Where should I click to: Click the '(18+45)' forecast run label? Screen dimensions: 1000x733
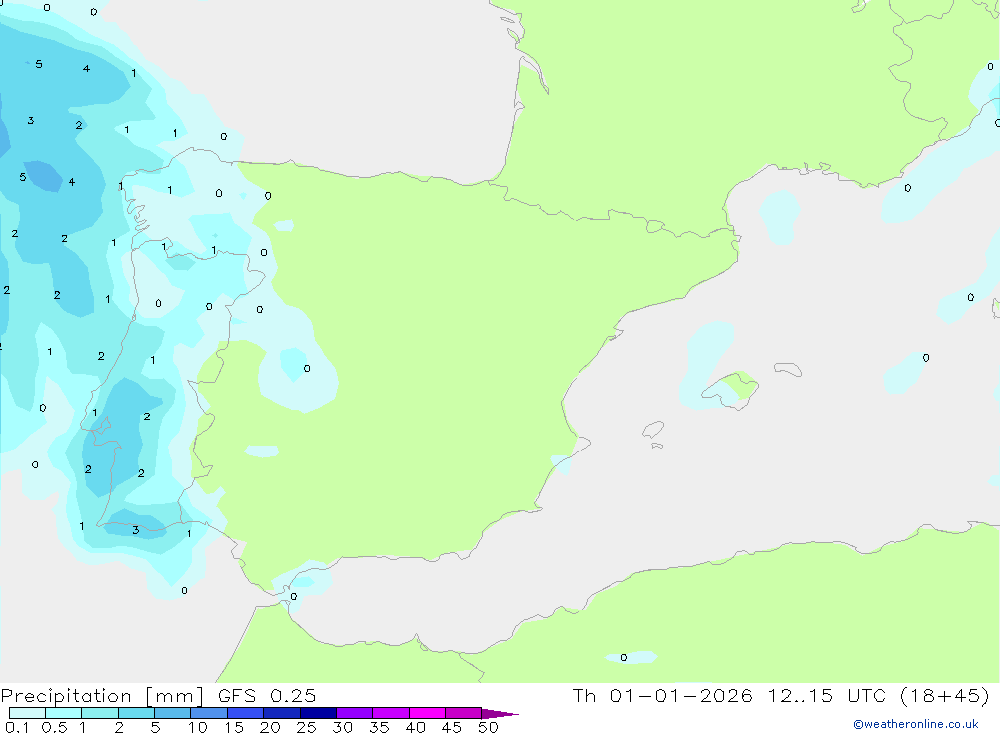[x=945, y=696]
